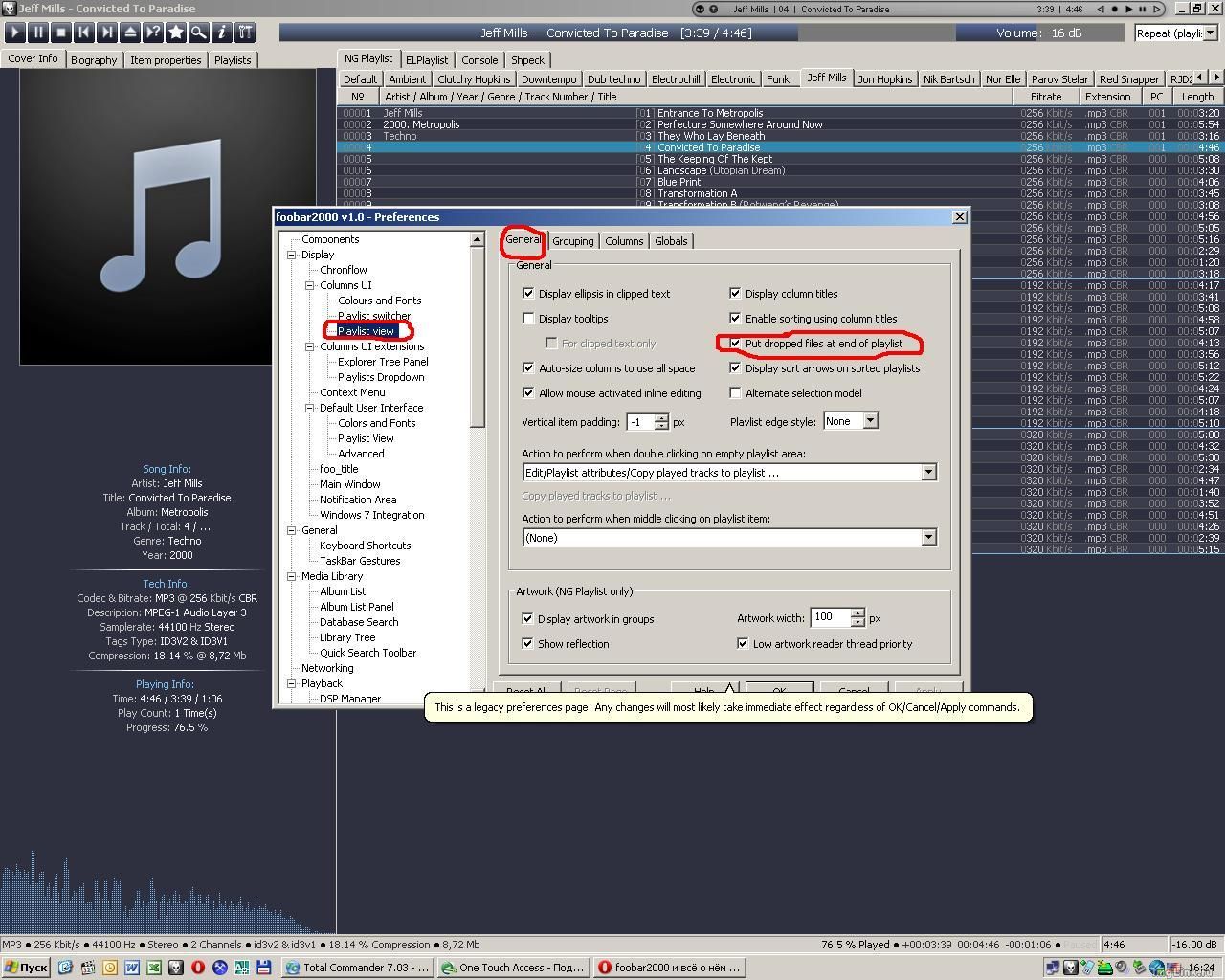Toggle 'Show reflection' checkbox
Screen dimensions: 1225x980
527,644
